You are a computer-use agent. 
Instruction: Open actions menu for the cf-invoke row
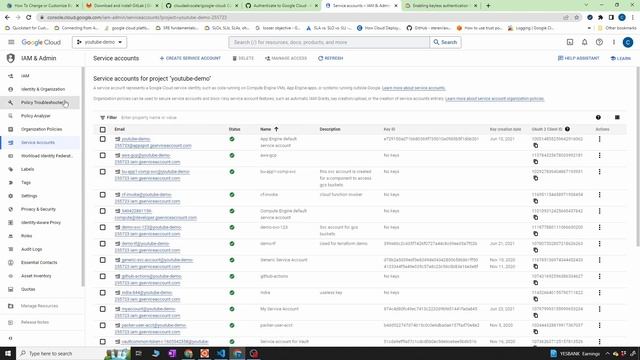(x=599, y=195)
